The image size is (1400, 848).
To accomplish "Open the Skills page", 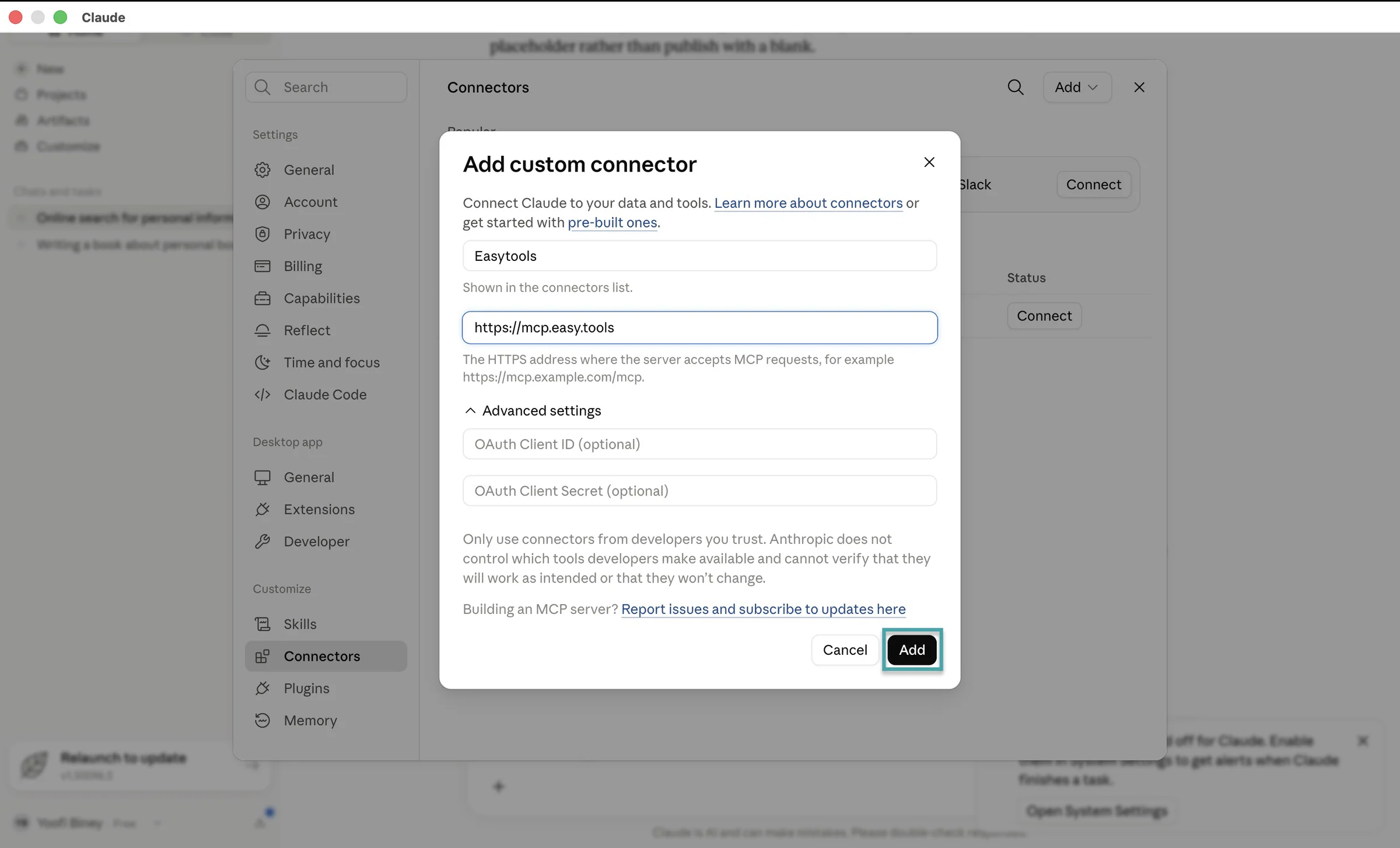I will pyautogui.click(x=326, y=624).
